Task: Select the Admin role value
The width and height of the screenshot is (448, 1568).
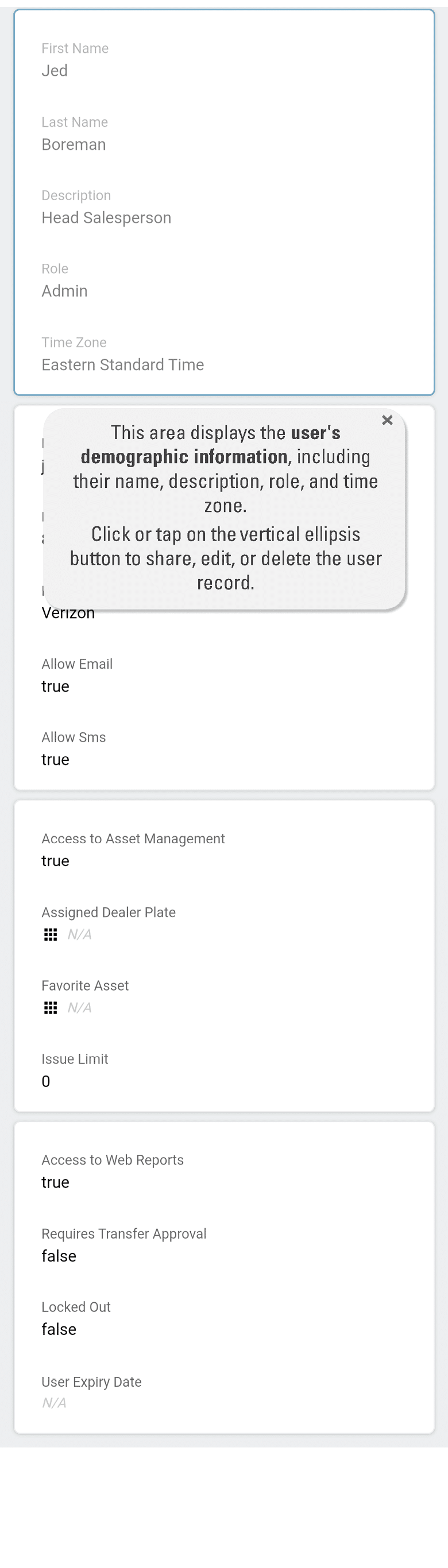Action: point(64,291)
